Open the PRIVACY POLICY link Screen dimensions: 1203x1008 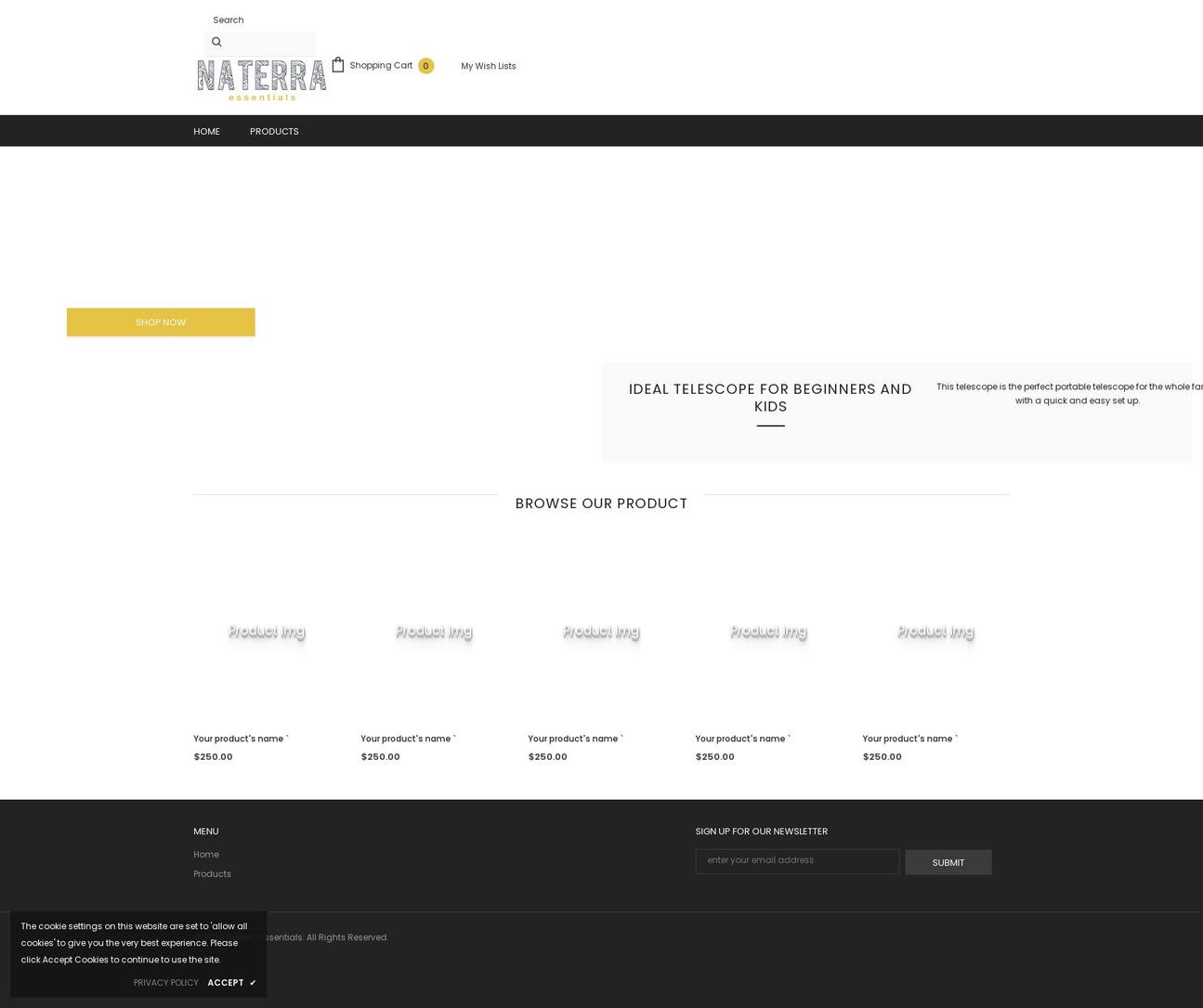(165, 982)
